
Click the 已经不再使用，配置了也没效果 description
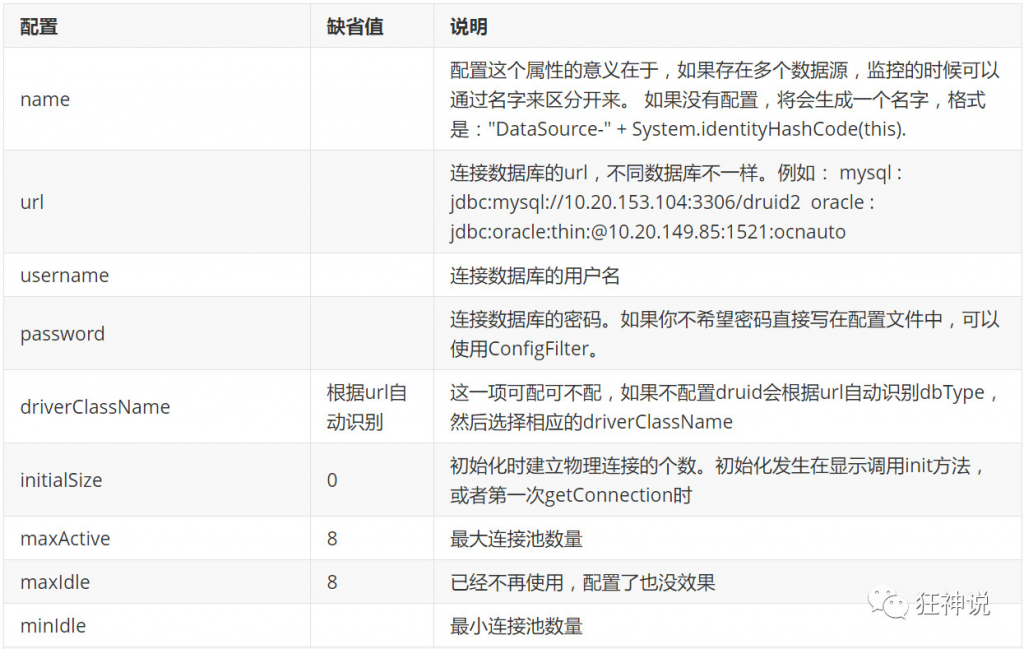(x=583, y=582)
